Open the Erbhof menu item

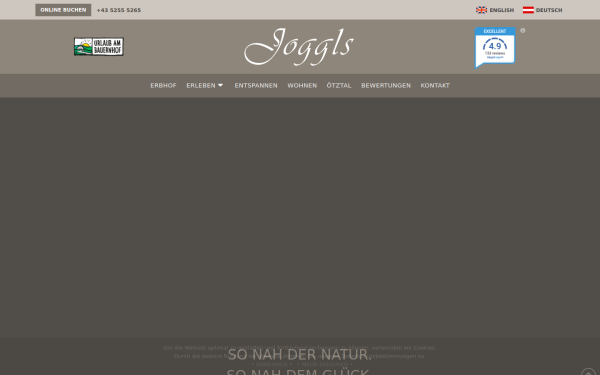click(x=163, y=86)
